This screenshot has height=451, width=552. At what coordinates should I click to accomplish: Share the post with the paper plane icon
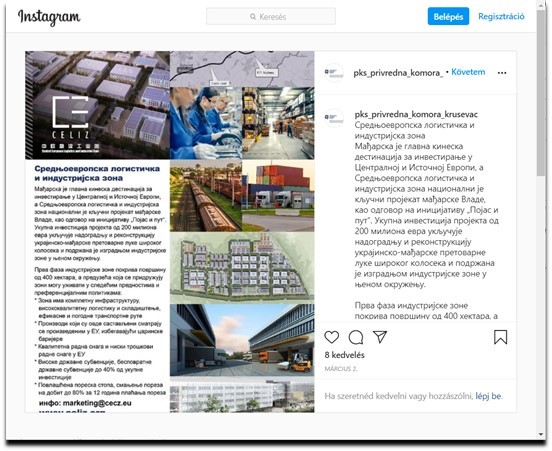380,337
